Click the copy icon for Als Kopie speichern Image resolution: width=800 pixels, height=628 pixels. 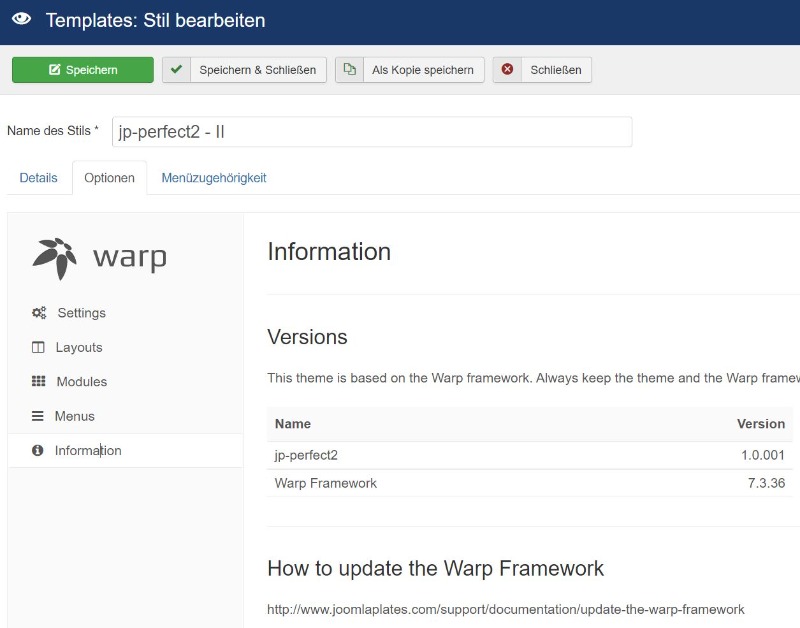[349, 69]
